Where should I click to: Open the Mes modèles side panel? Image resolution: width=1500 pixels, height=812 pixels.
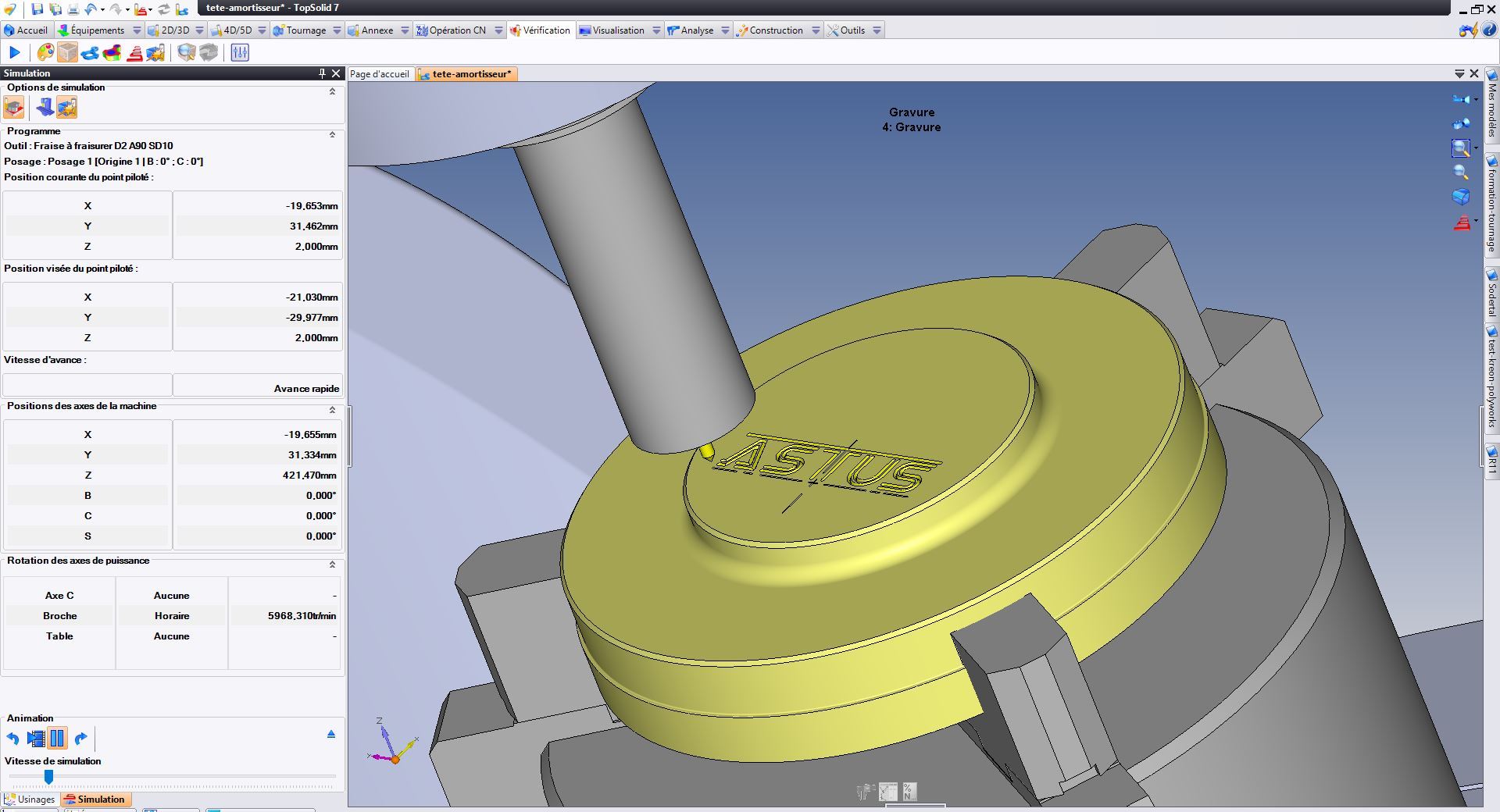point(1491,105)
